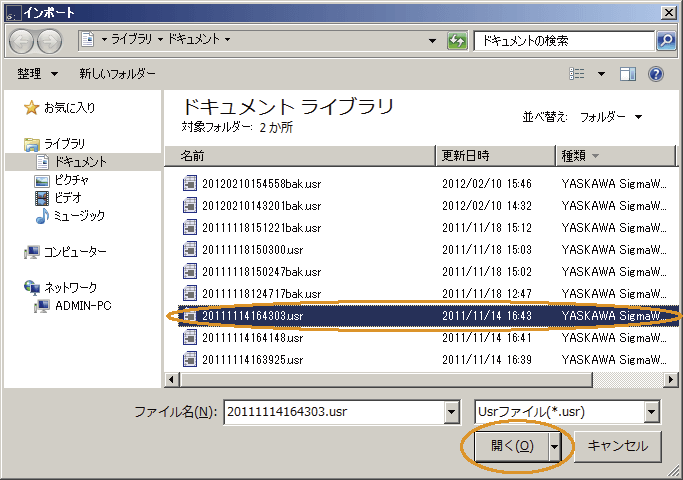Click ドキュメント in the address path

coord(194,39)
